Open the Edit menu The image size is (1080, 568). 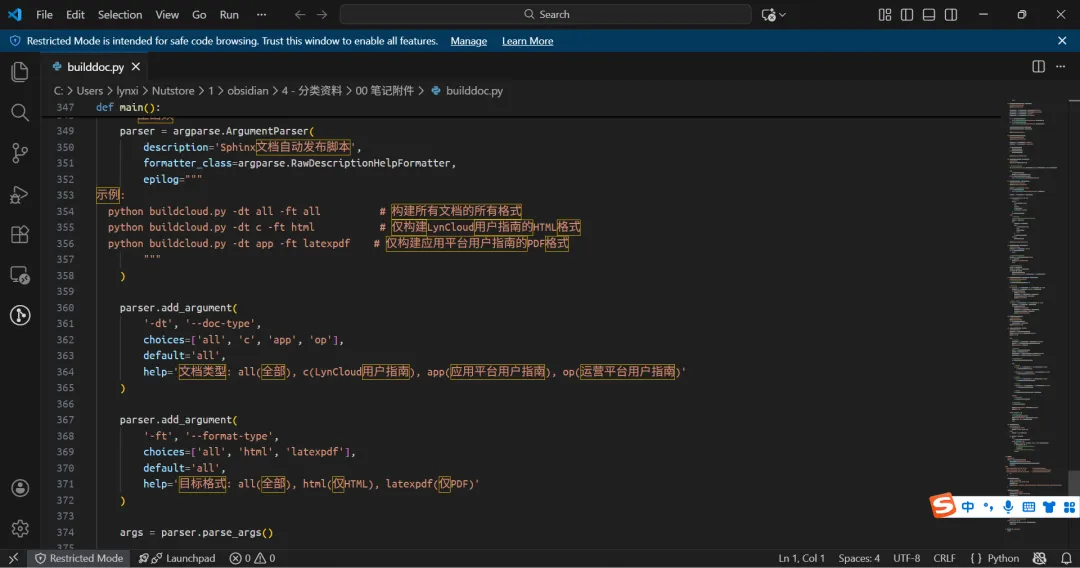(75, 14)
